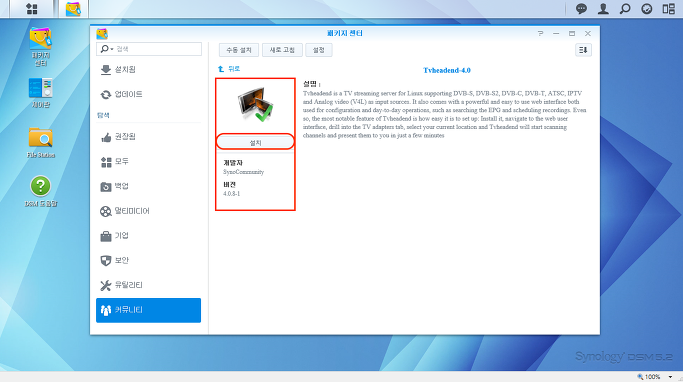This screenshot has height=382, width=683.
Task: Click the Tvheadend-4.0 title text
Action: 446,70
